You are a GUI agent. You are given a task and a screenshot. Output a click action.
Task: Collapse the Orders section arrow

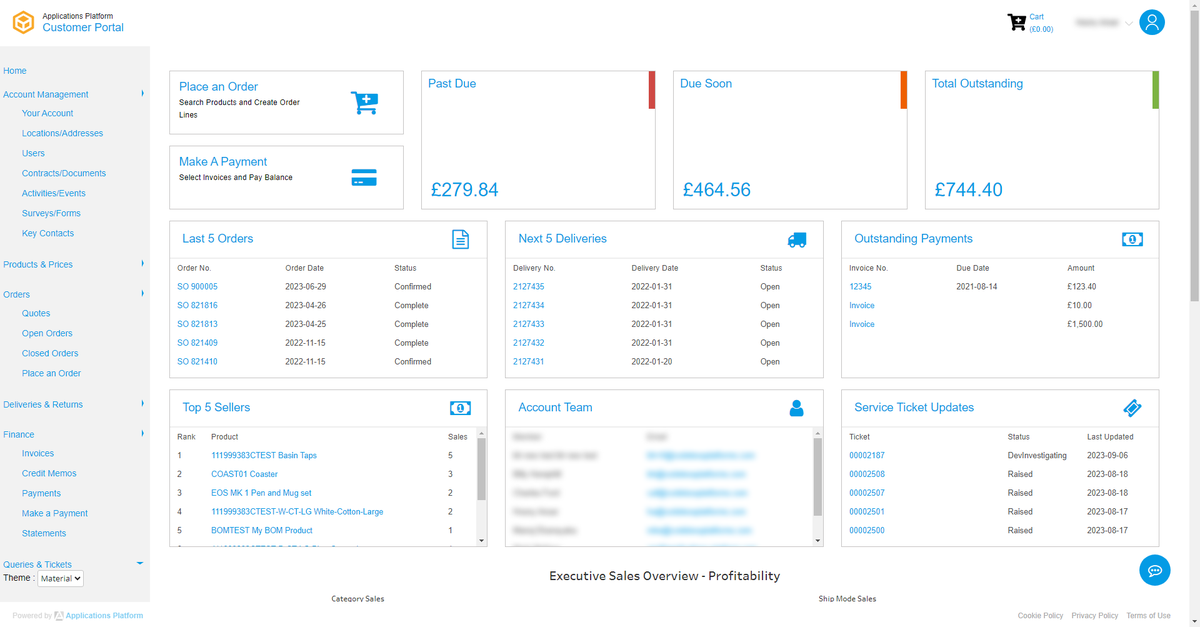(x=143, y=294)
